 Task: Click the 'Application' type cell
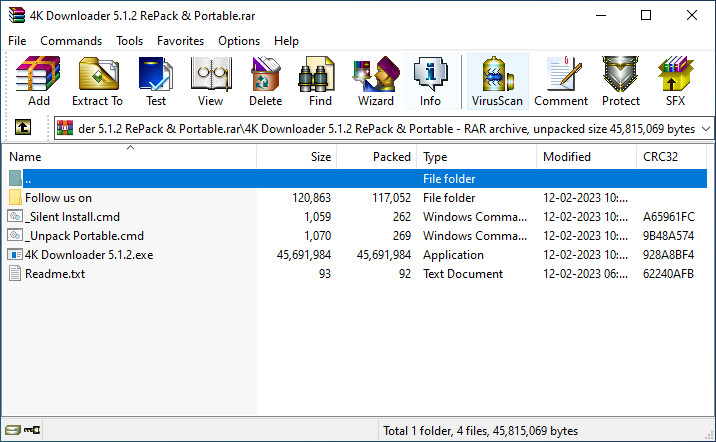point(453,255)
